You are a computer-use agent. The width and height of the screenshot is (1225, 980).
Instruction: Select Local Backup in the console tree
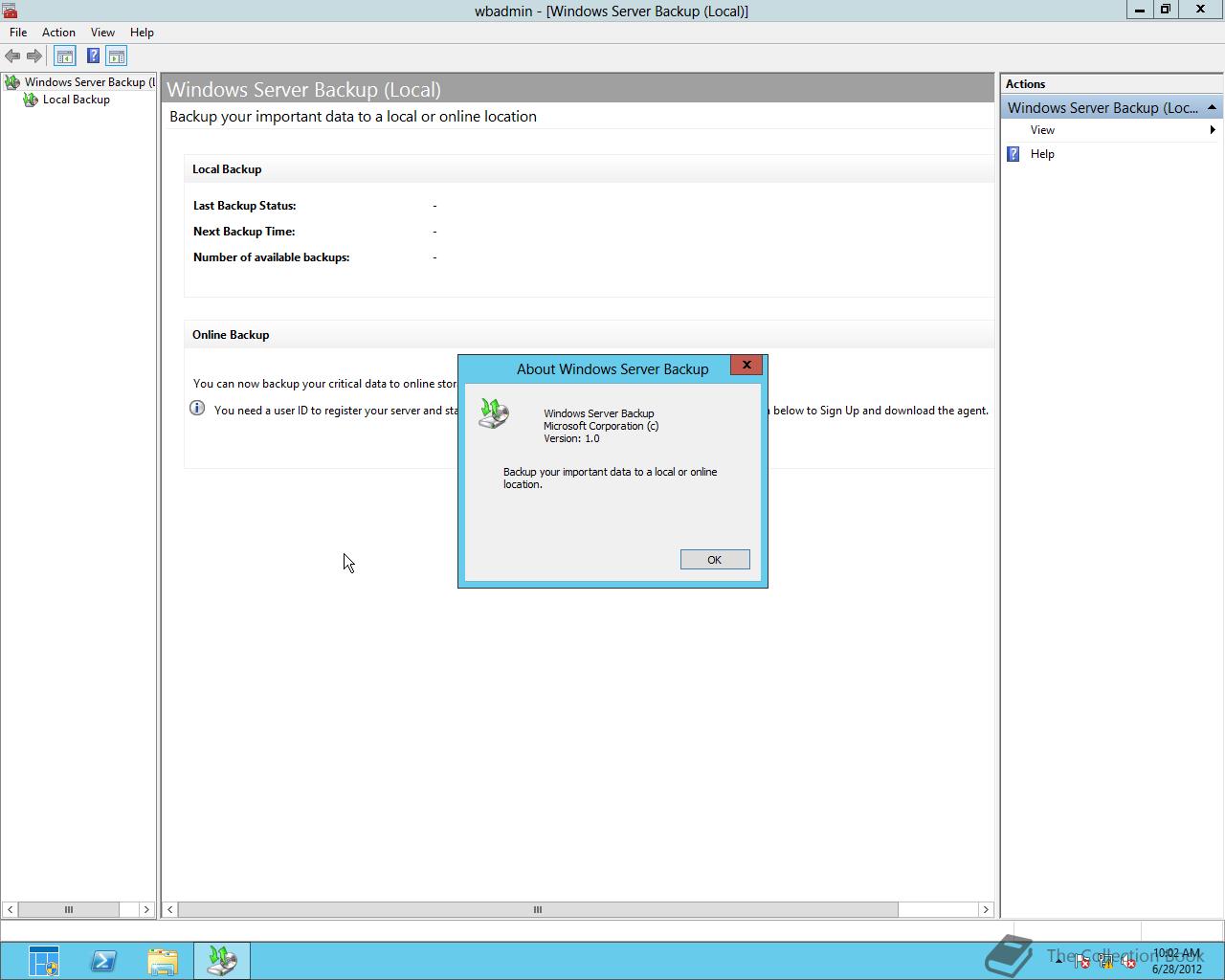(x=77, y=100)
